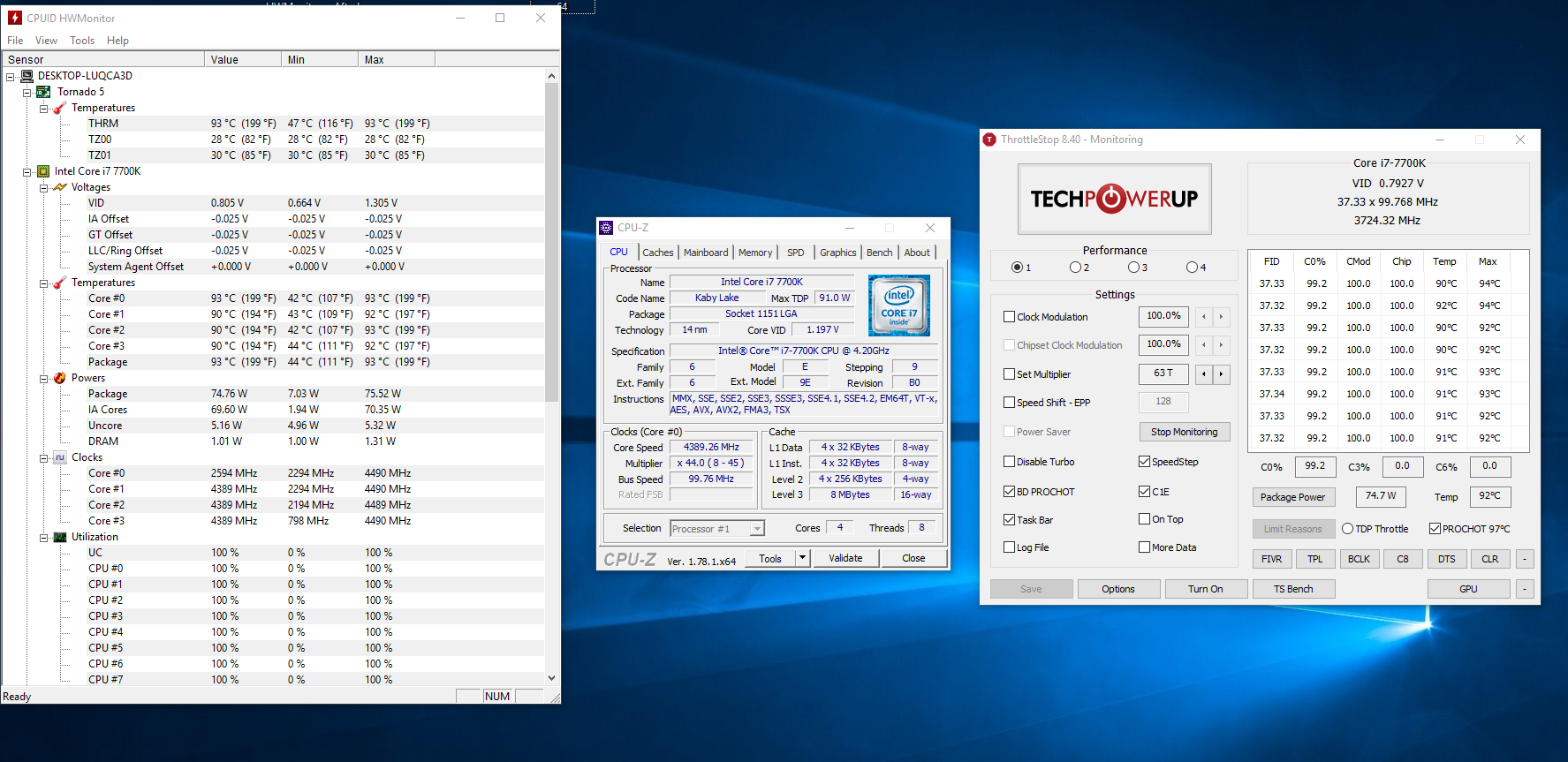Collapse the Utilization section

(x=43, y=537)
